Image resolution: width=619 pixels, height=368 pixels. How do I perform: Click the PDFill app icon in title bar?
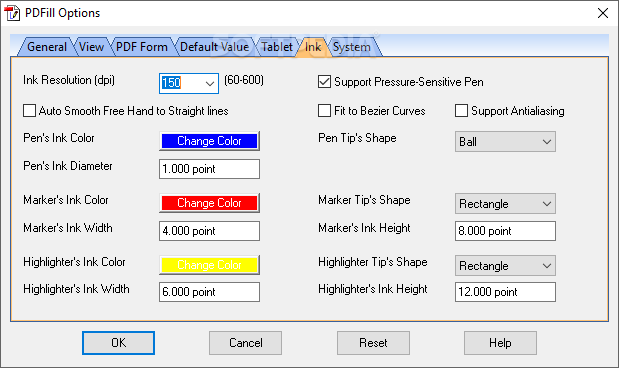tap(12, 13)
